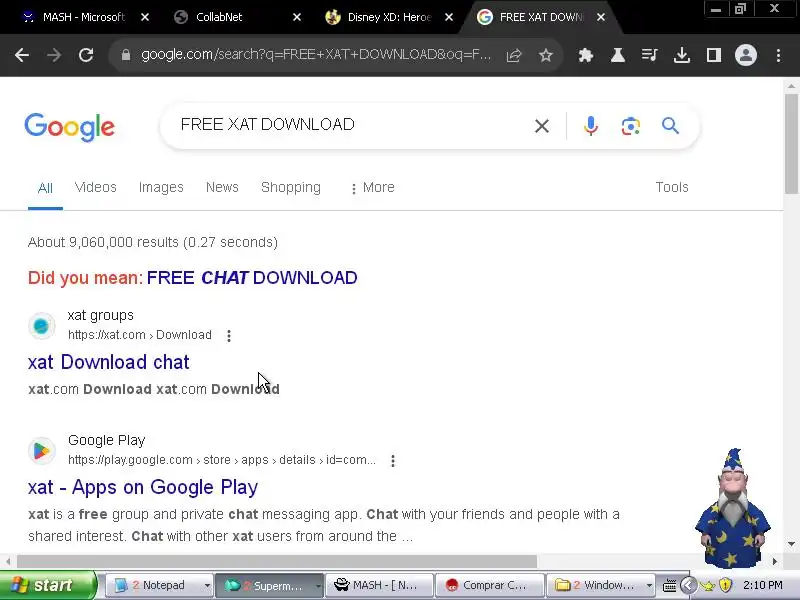Open the Extensions puzzle piece menu
The width and height of the screenshot is (800, 600).
pos(586,55)
